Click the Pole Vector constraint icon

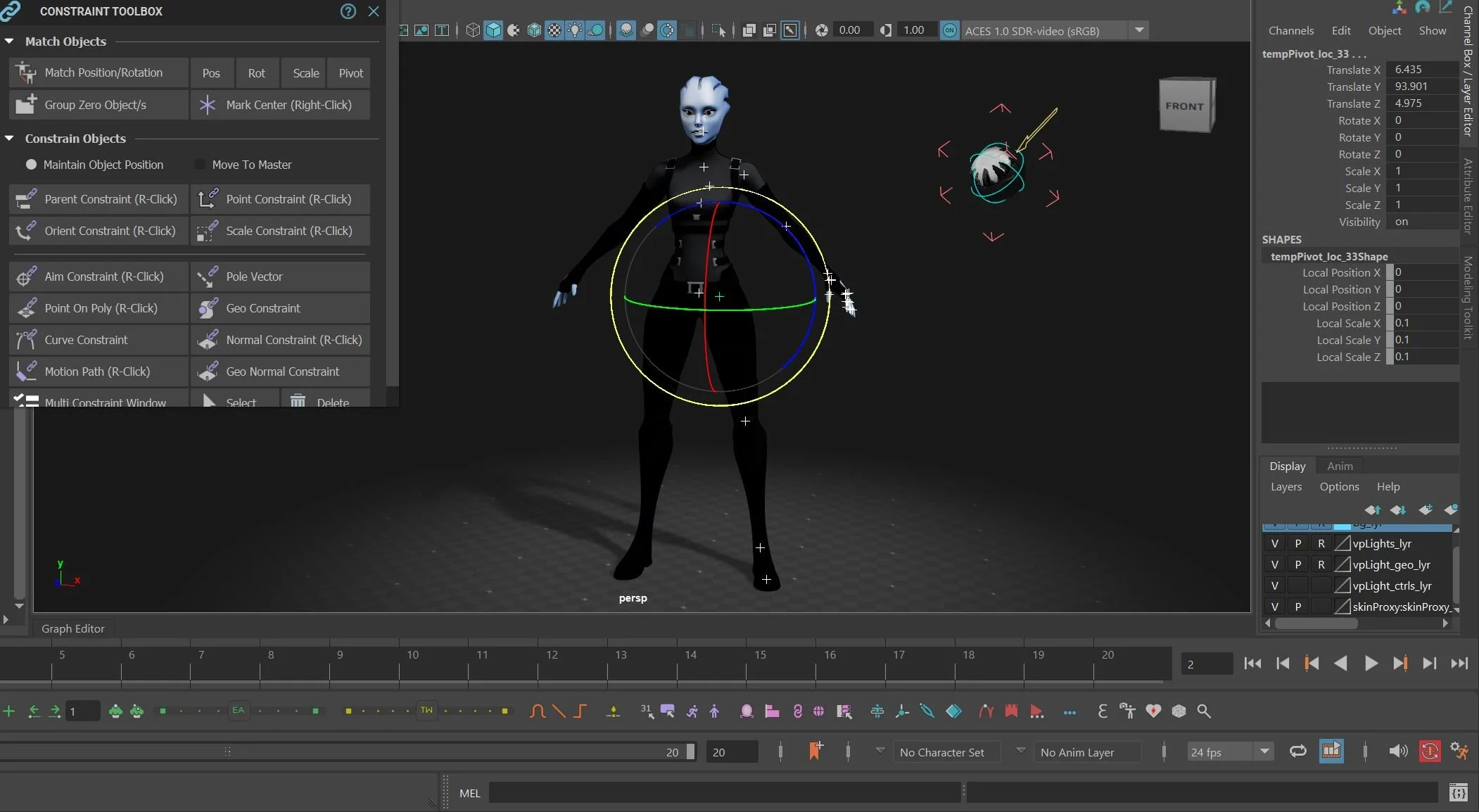coord(208,277)
